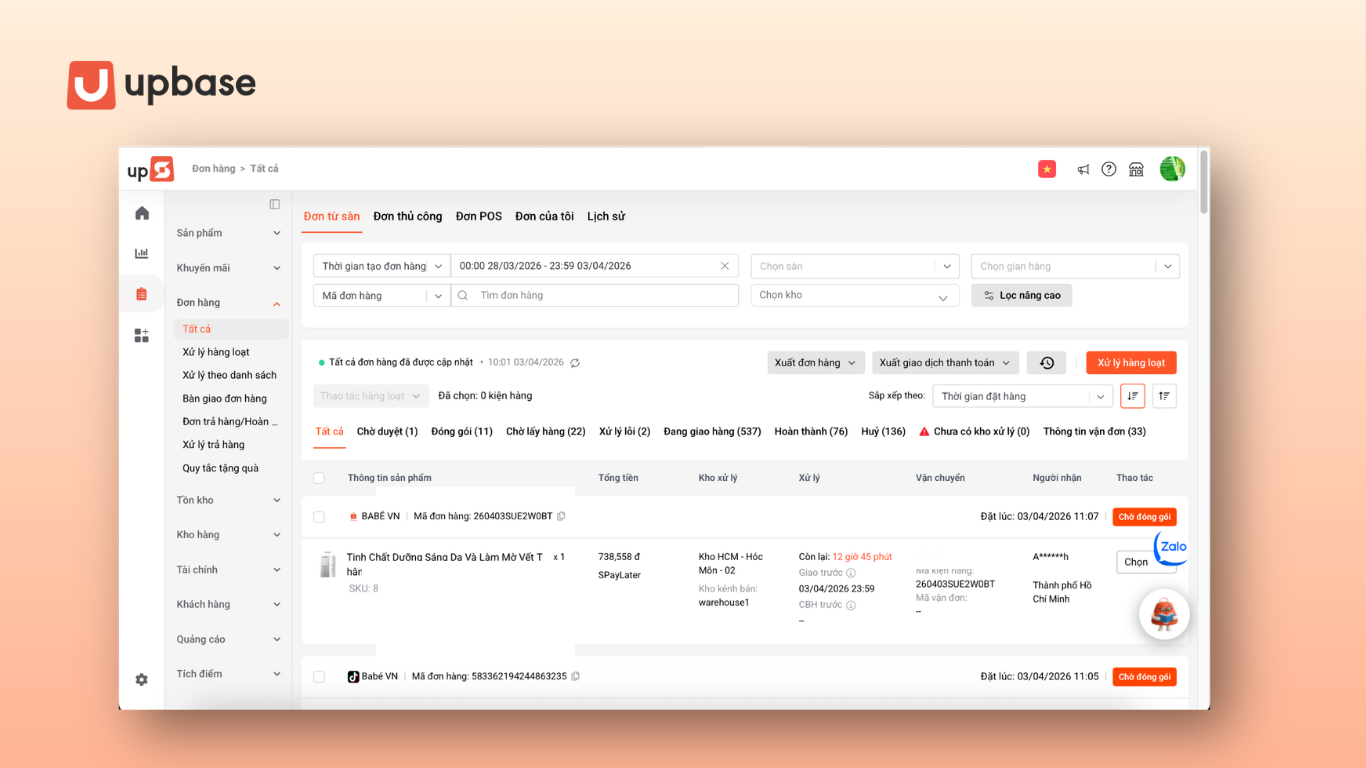Open Quy tắc tặng quà in sidebar
1366x768 pixels.
220,468
